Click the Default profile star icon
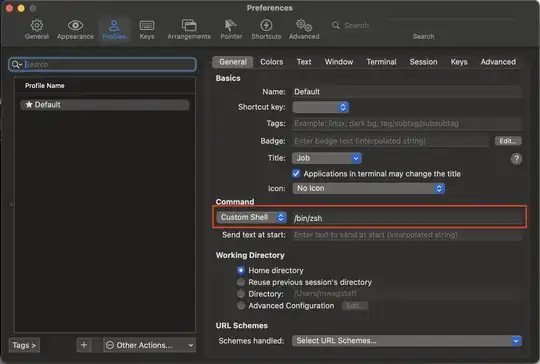 [29, 104]
